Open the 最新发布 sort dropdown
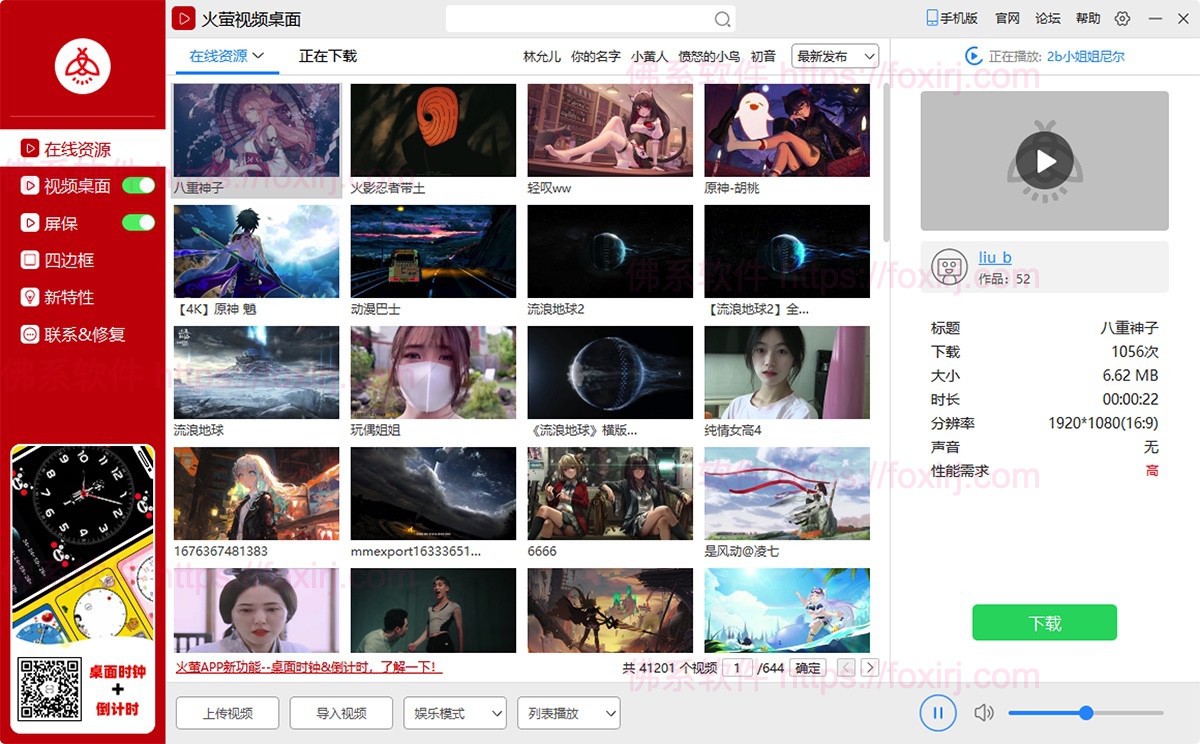The width and height of the screenshot is (1200, 744). [834, 56]
